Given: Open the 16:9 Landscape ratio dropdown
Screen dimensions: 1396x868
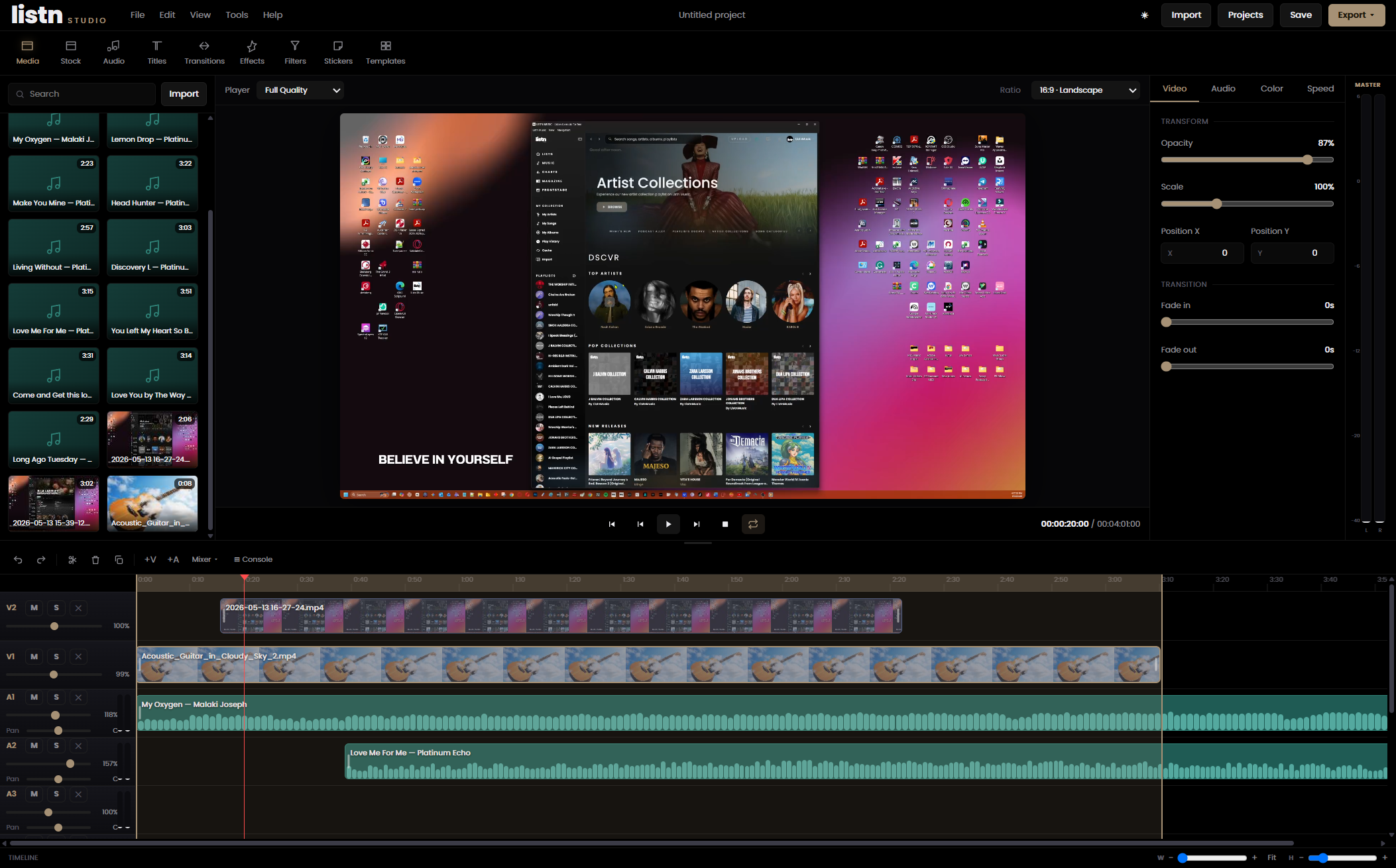Looking at the screenshot, I should tap(1086, 90).
